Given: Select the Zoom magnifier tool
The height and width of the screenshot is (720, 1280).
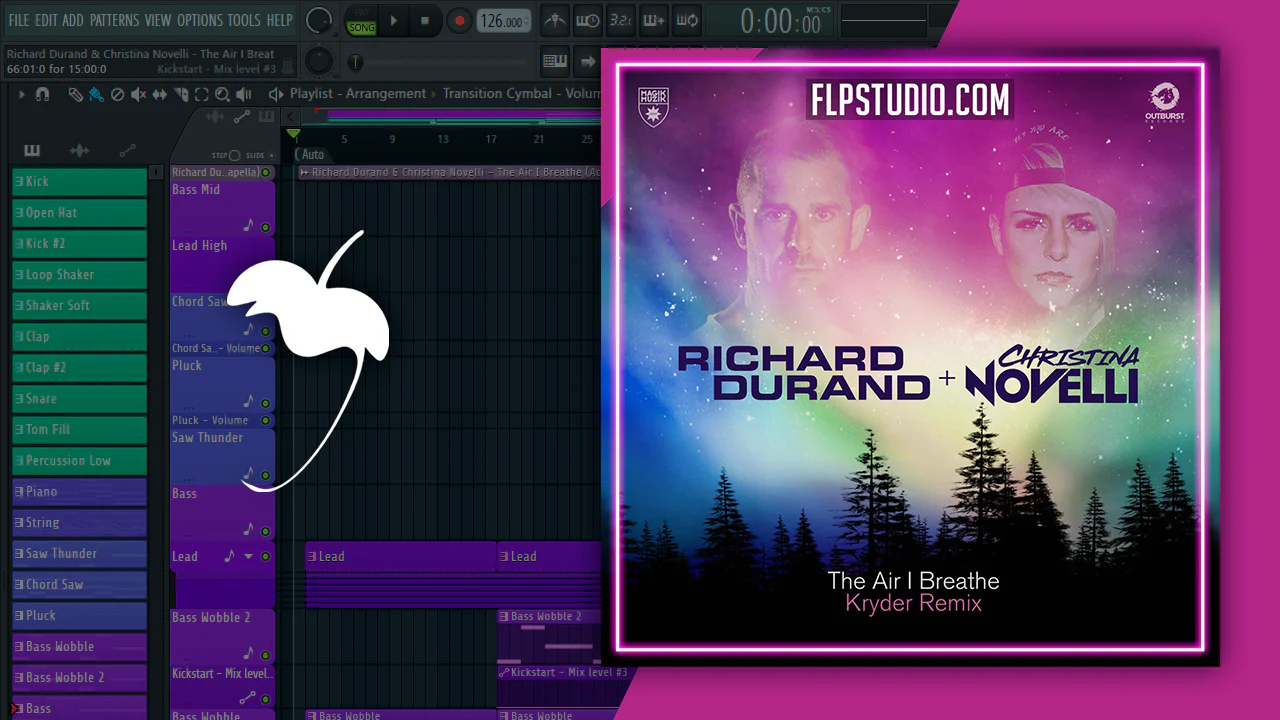Looking at the screenshot, I should 222,94.
